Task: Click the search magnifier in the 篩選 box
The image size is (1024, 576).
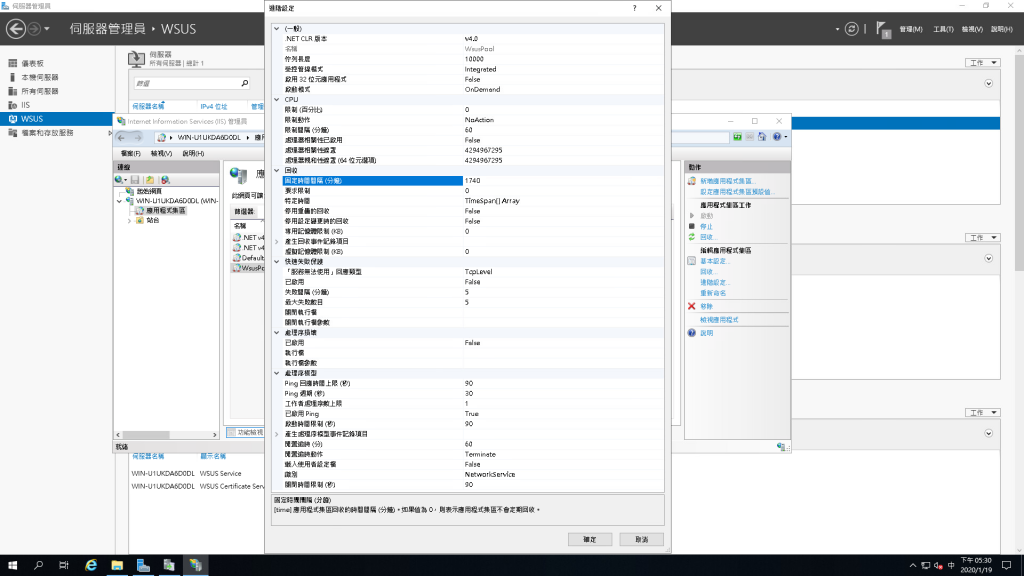Action: click(244, 83)
